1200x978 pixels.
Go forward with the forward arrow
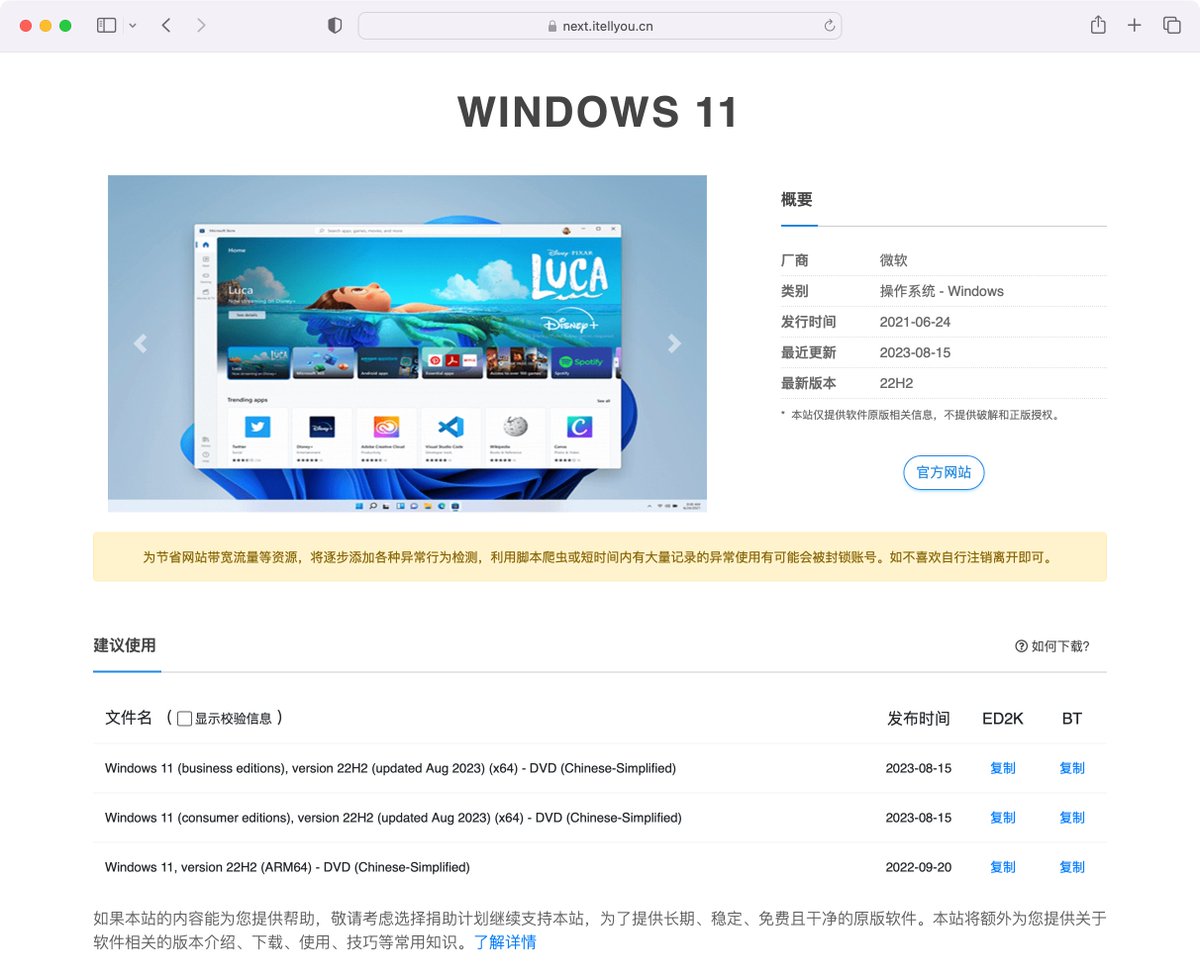(x=201, y=26)
